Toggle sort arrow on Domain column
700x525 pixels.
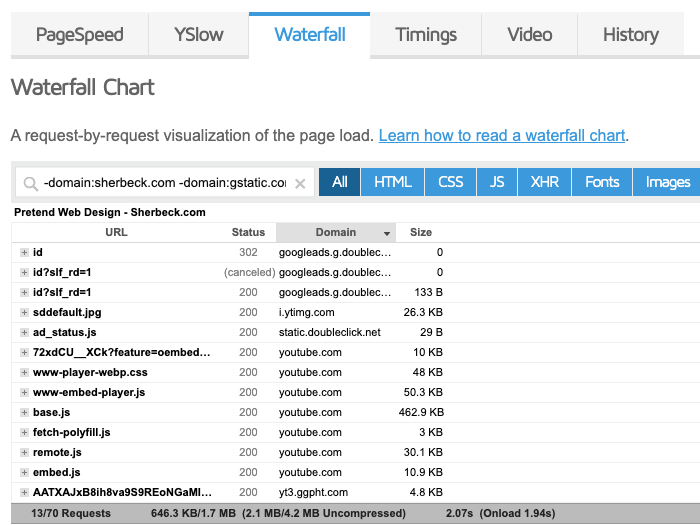387,233
